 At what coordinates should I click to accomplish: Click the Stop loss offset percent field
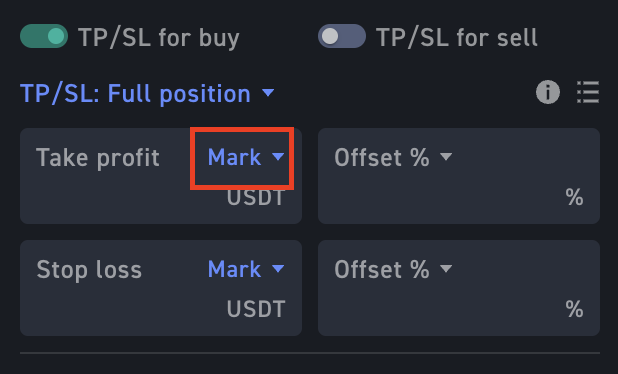pyautogui.click(x=459, y=288)
